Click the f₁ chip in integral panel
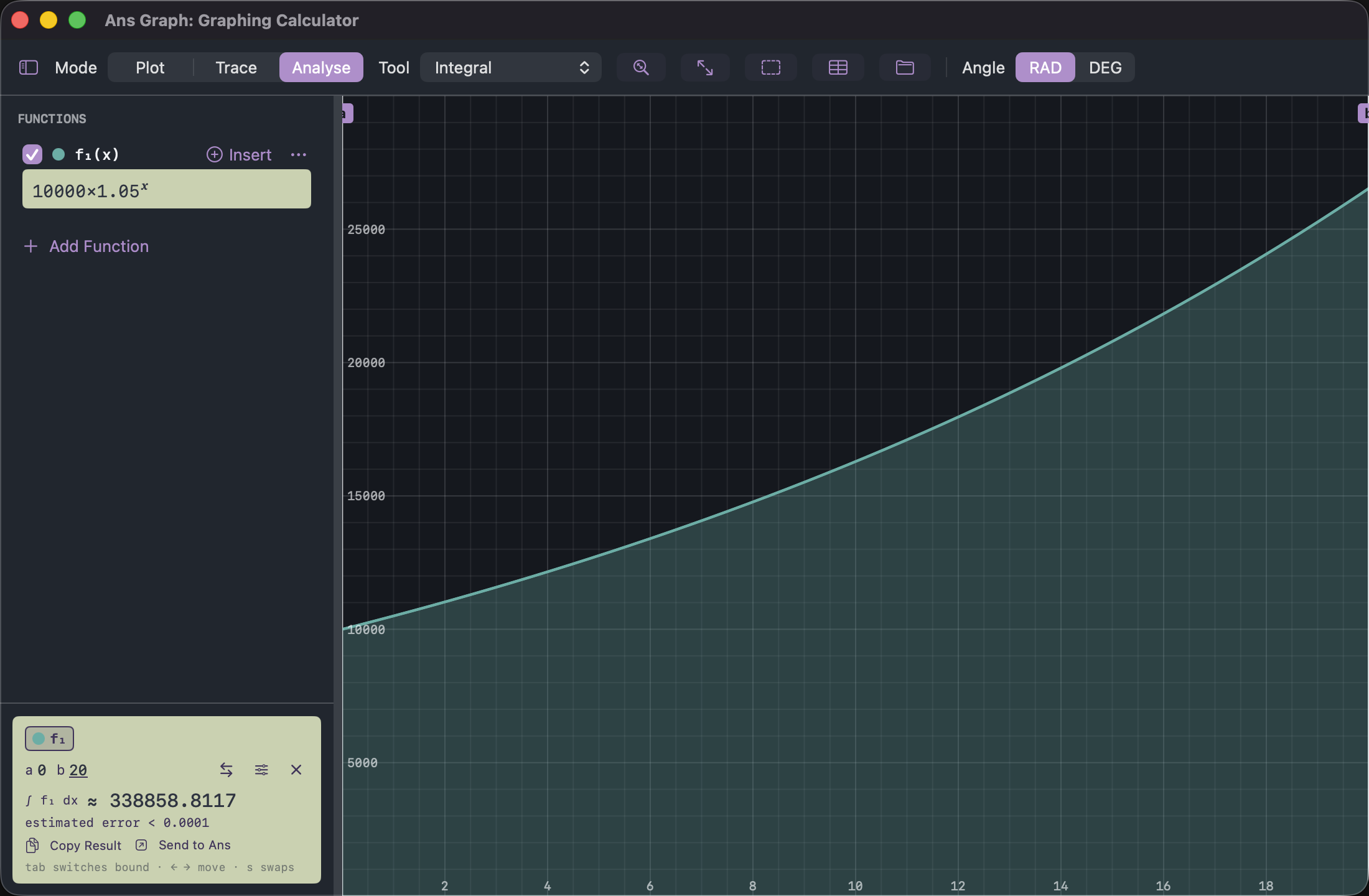The width and height of the screenshot is (1369, 896). pyautogui.click(x=49, y=739)
